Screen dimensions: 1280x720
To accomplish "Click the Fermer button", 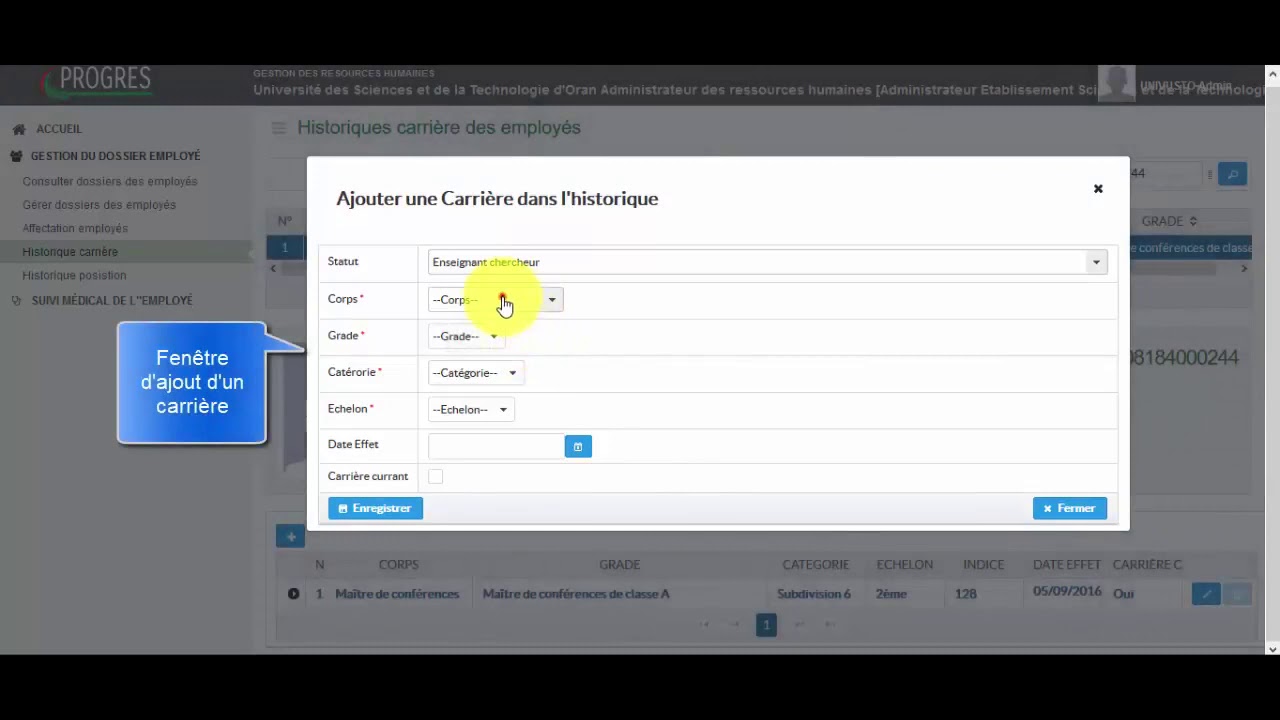I will [x=1069, y=508].
